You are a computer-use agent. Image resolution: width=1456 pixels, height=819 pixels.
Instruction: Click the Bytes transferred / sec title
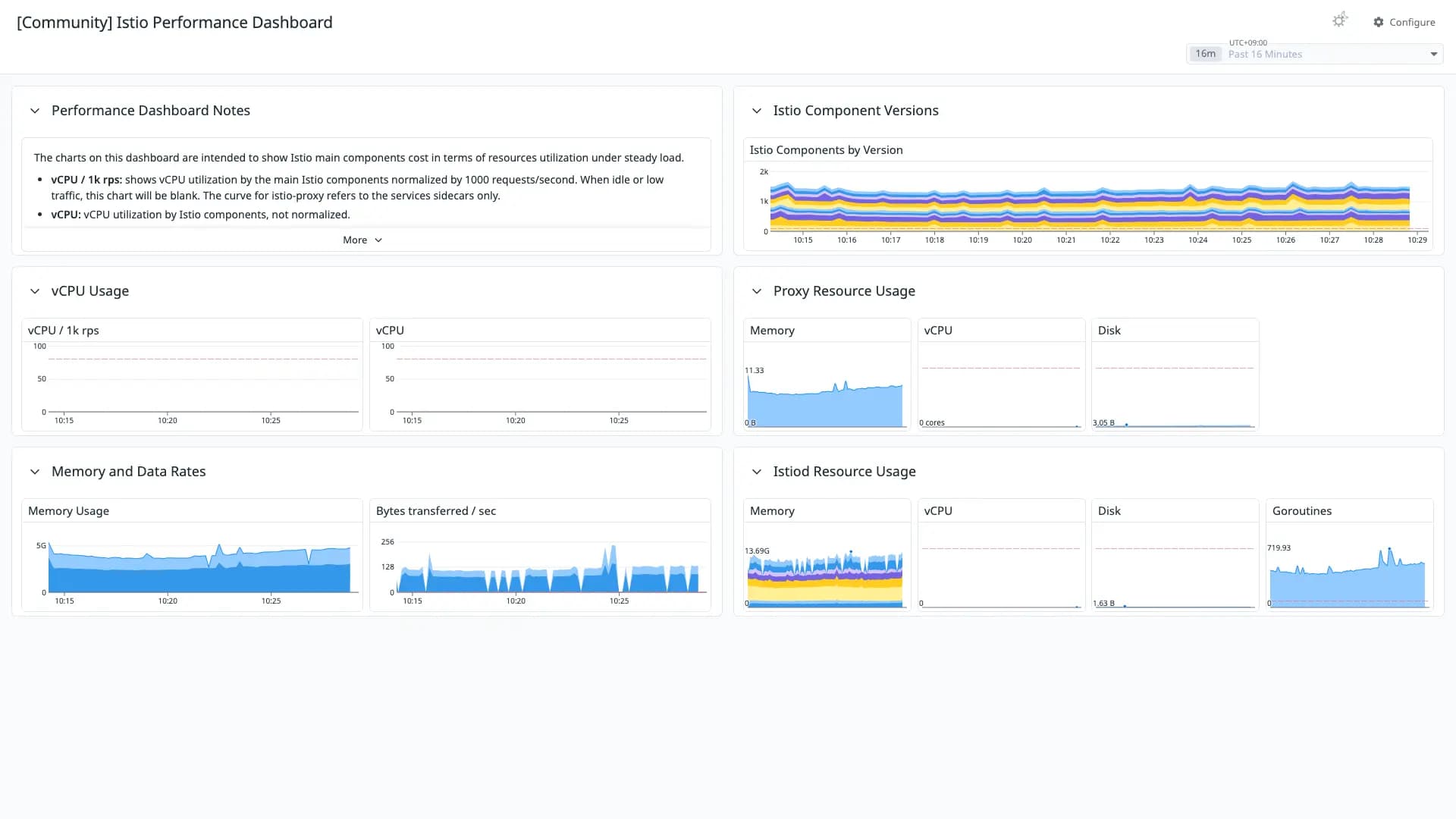[x=436, y=511]
